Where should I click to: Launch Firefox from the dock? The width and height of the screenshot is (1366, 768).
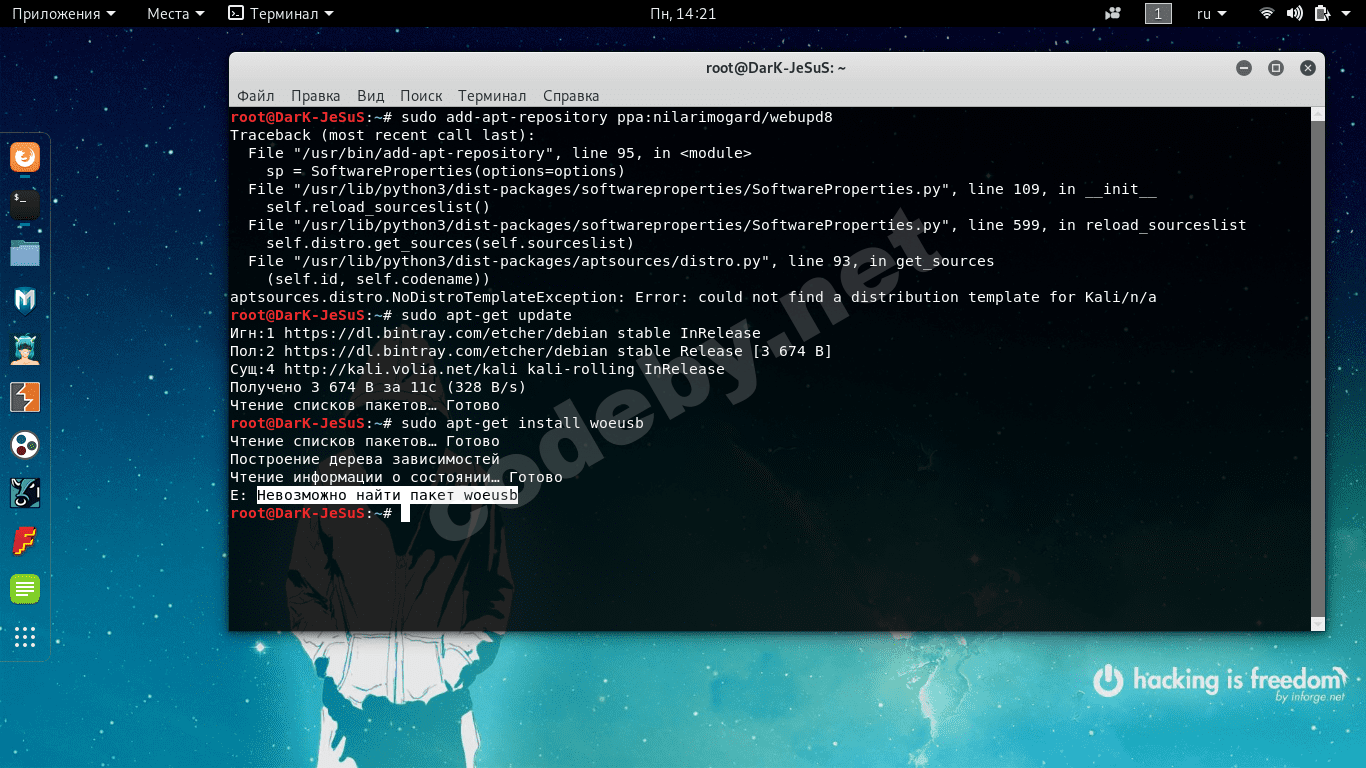[25, 157]
